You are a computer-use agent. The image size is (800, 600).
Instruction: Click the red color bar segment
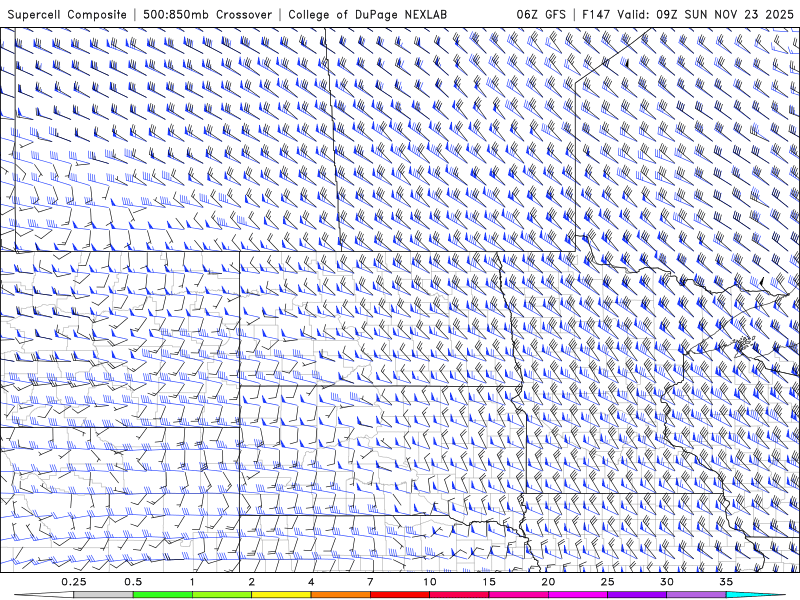pyautogui.click(x=399, y=595)
